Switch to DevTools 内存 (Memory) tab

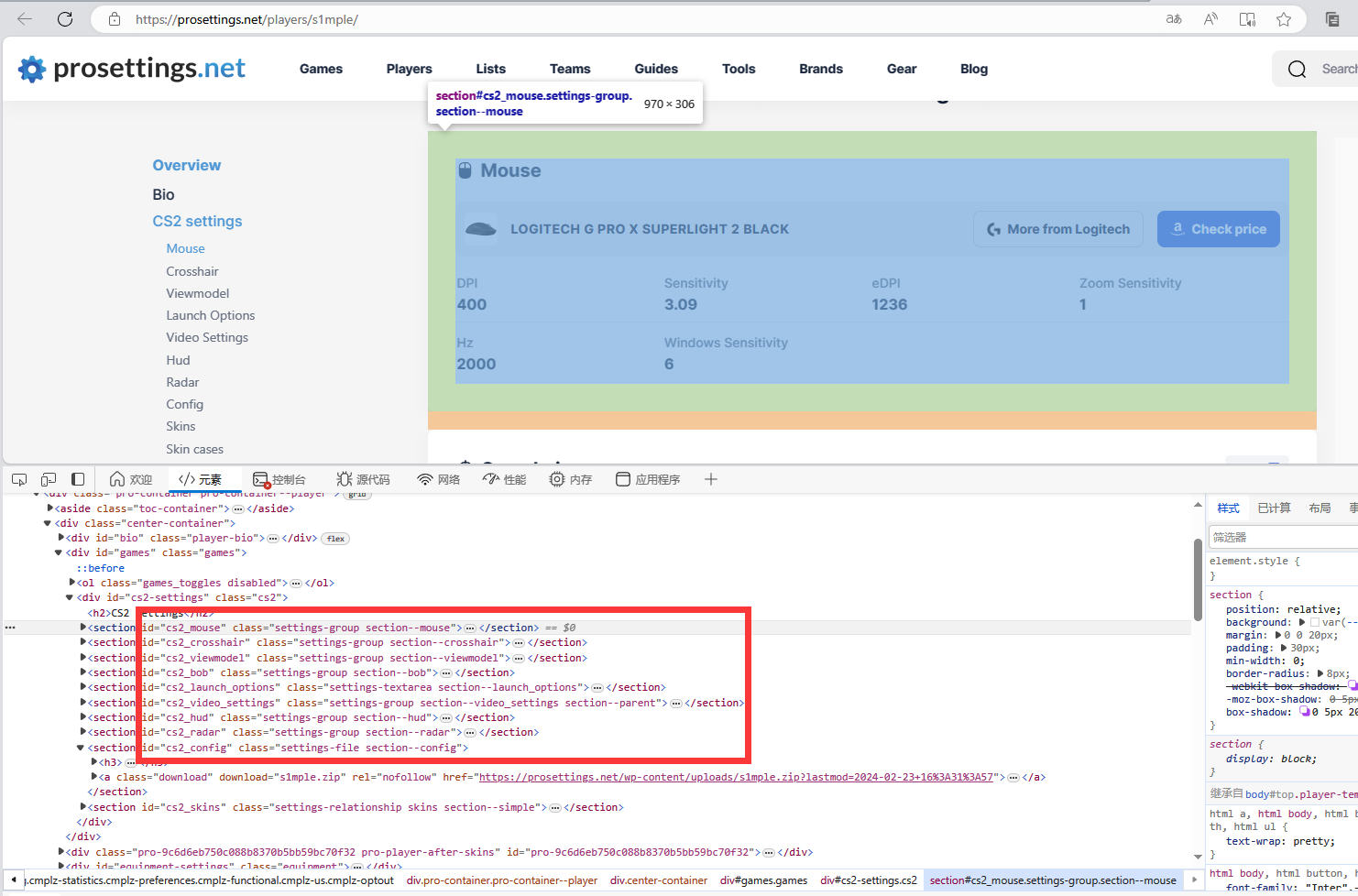point(571,479)
